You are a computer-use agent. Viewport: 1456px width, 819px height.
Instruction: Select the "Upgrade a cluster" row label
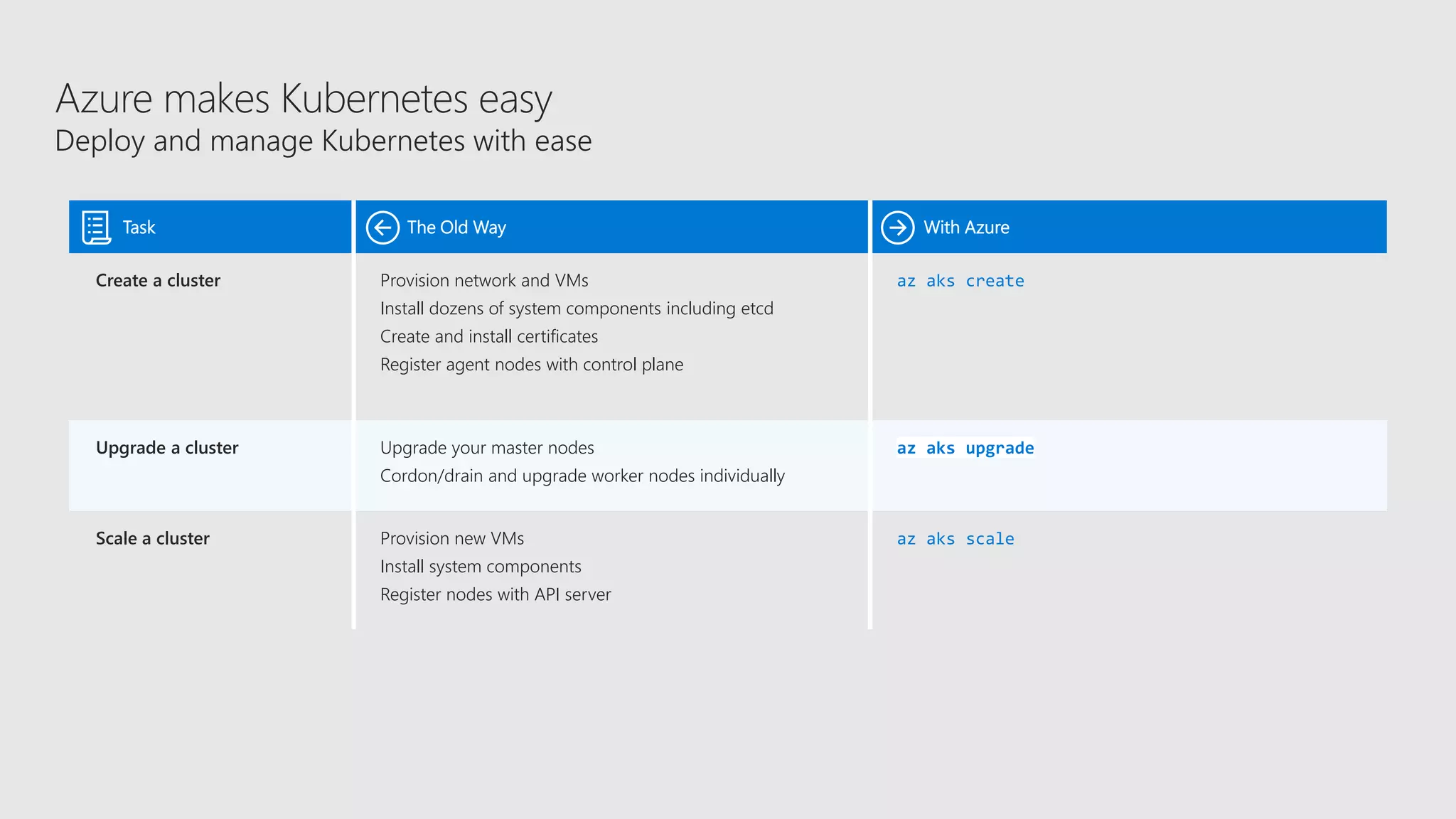pos(167,448)
